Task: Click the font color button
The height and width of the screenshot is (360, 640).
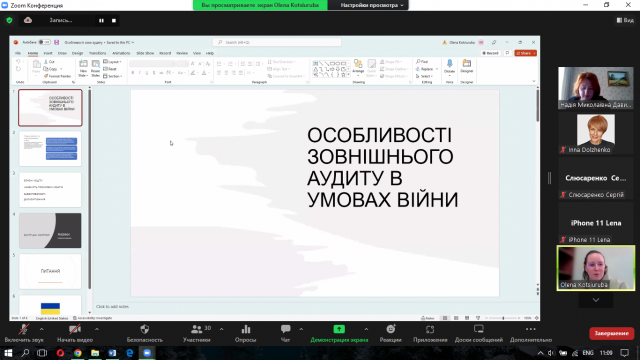Action: [x=204, y=73]
